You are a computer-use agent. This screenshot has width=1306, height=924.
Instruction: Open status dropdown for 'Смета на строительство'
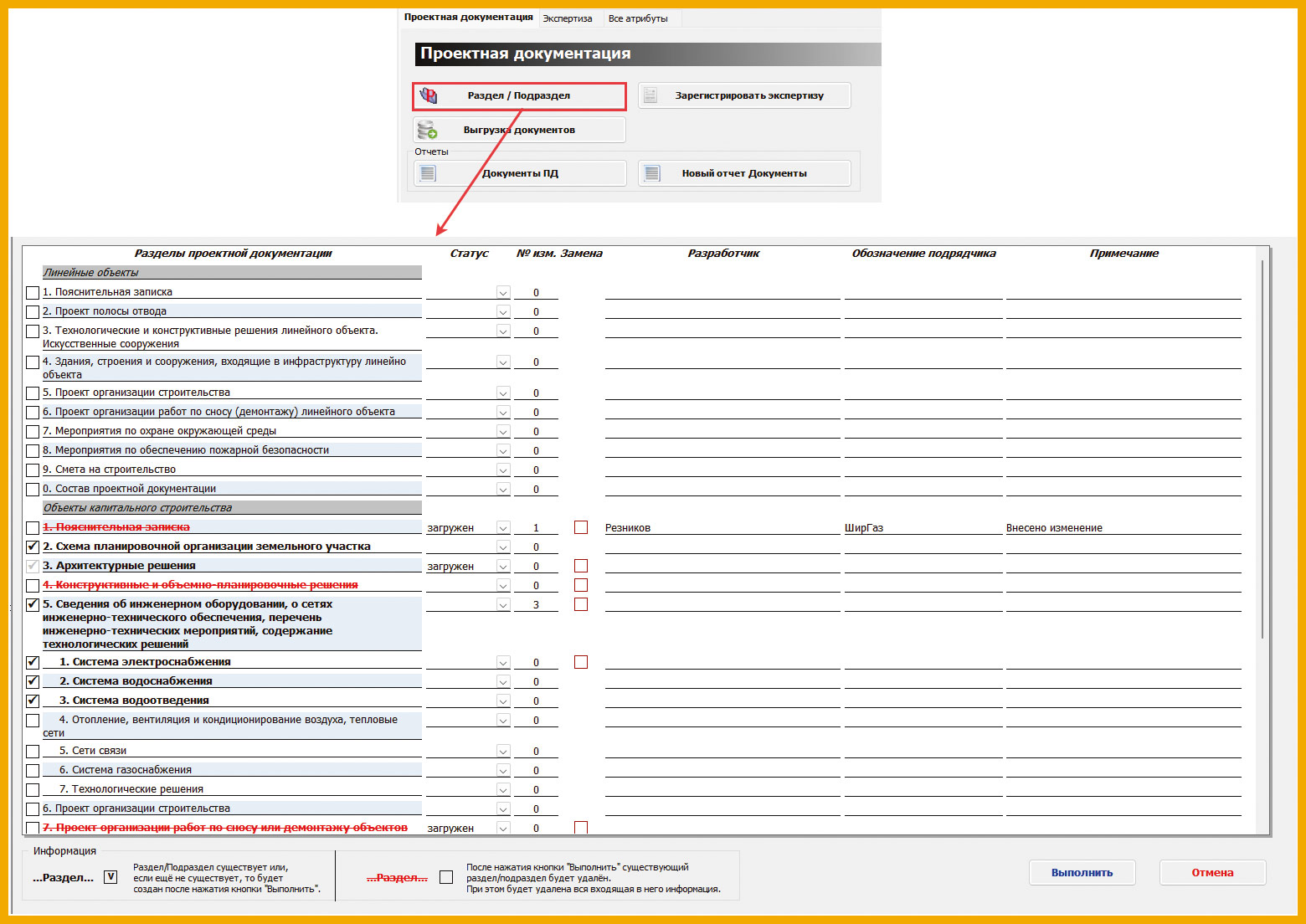pos(503,470)
